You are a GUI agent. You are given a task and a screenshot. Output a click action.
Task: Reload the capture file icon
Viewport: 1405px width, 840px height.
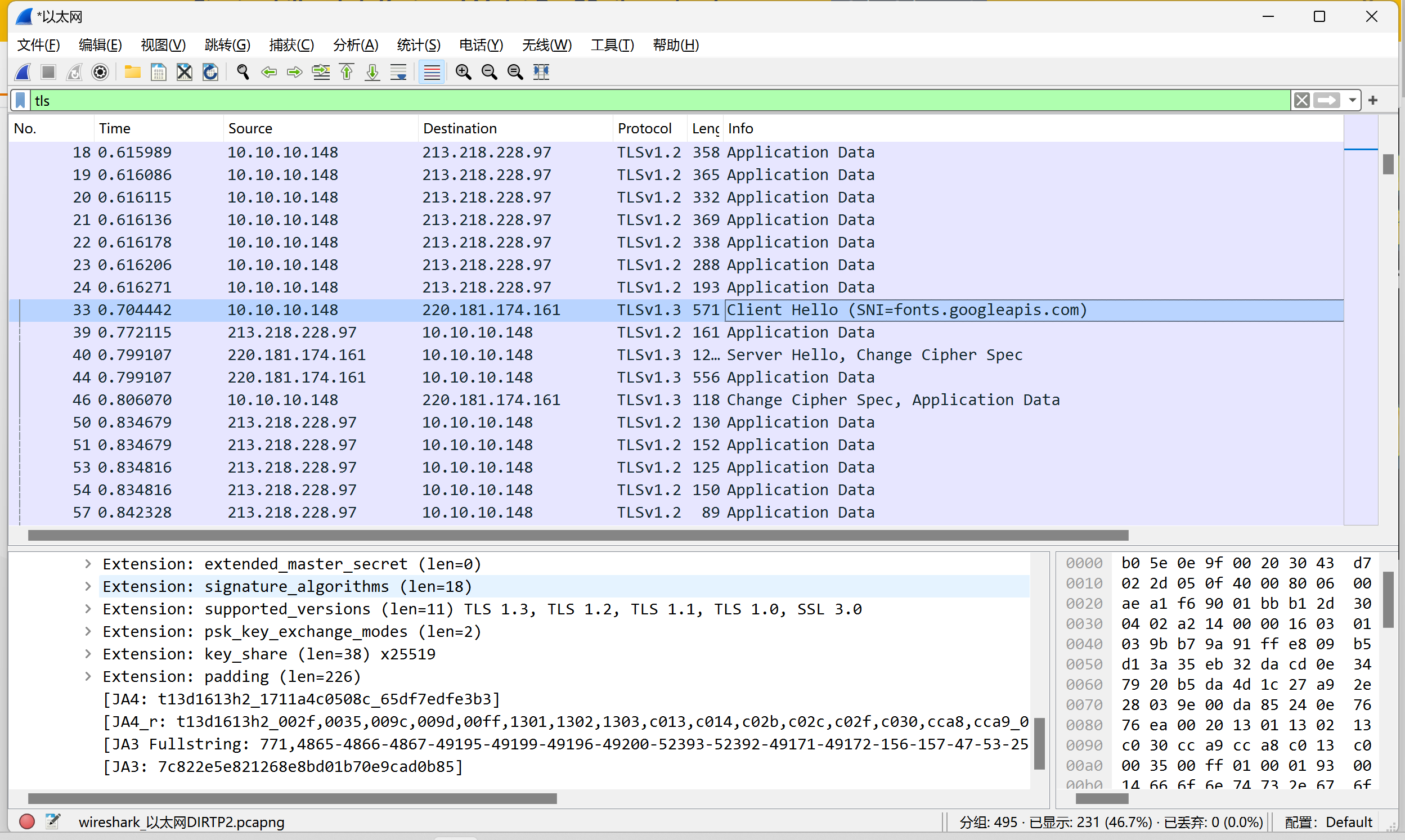(x=210, y=72)
